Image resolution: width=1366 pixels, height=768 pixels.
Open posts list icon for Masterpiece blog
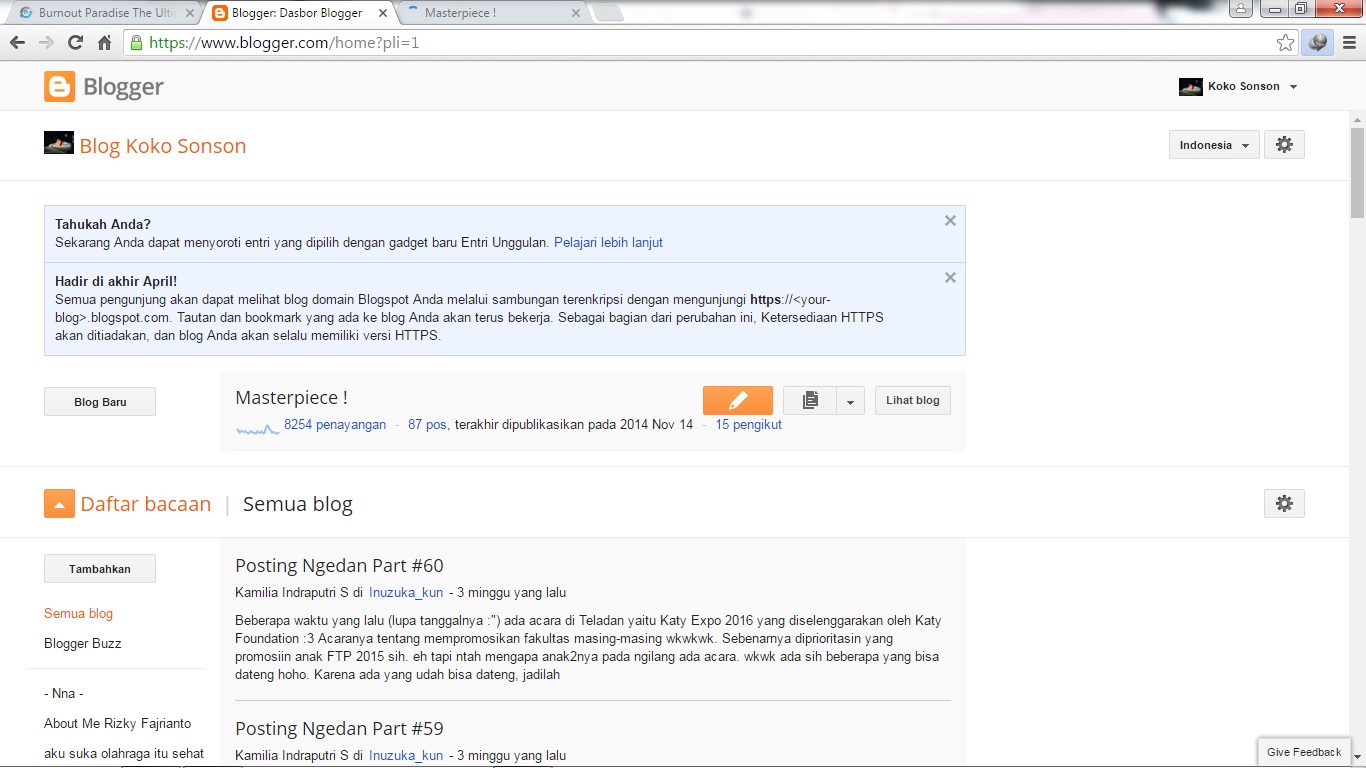click(x=810, y=400)
